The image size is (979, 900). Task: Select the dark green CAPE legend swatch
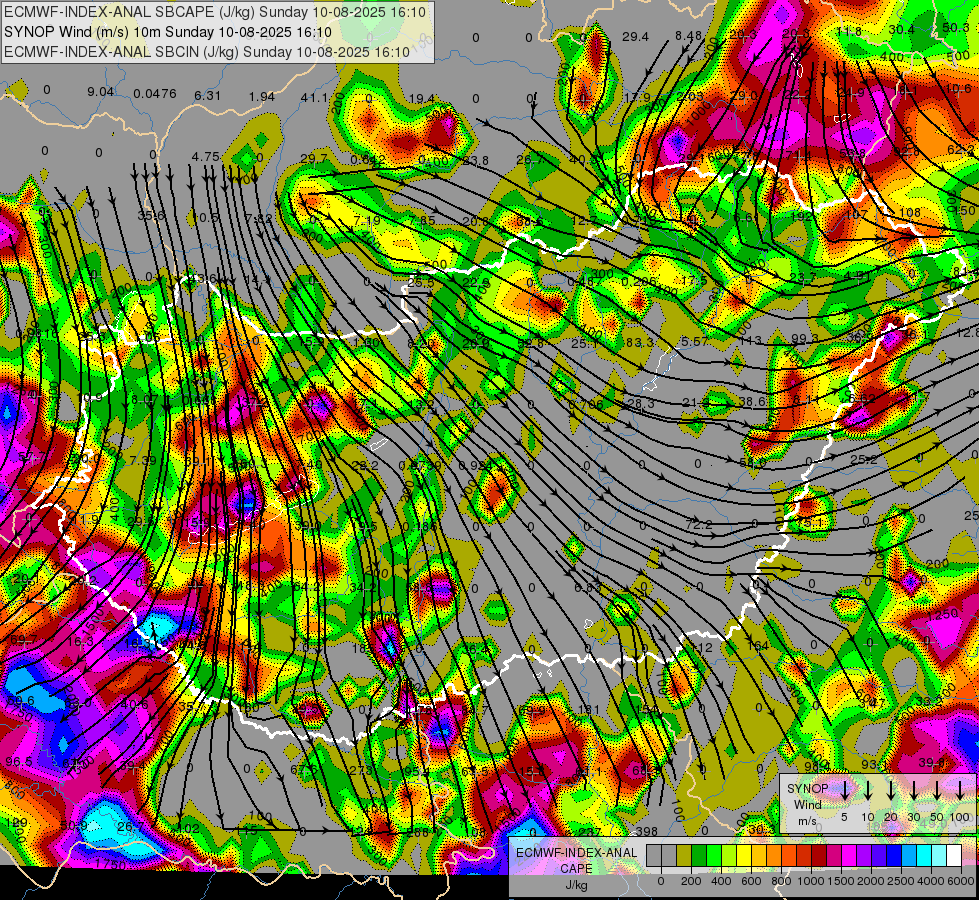point(699,855)
